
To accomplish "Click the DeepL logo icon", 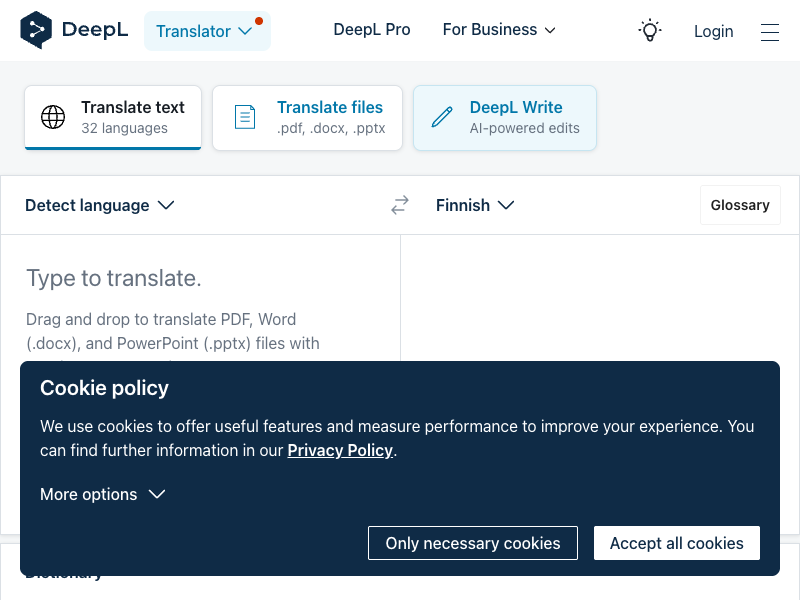I will tap(36, 30).
